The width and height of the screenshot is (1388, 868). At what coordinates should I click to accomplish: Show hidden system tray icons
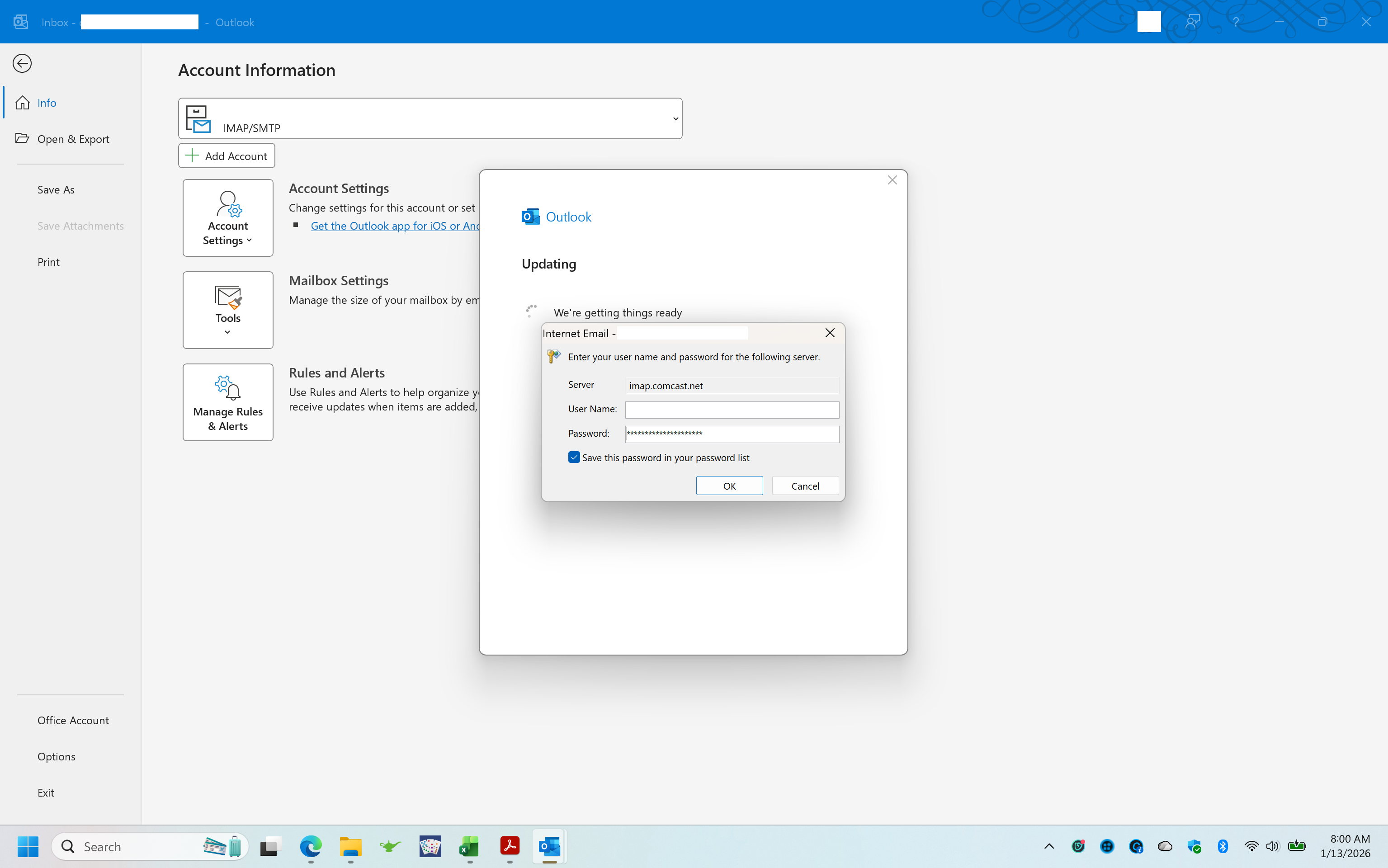(x=1049, y=846)
